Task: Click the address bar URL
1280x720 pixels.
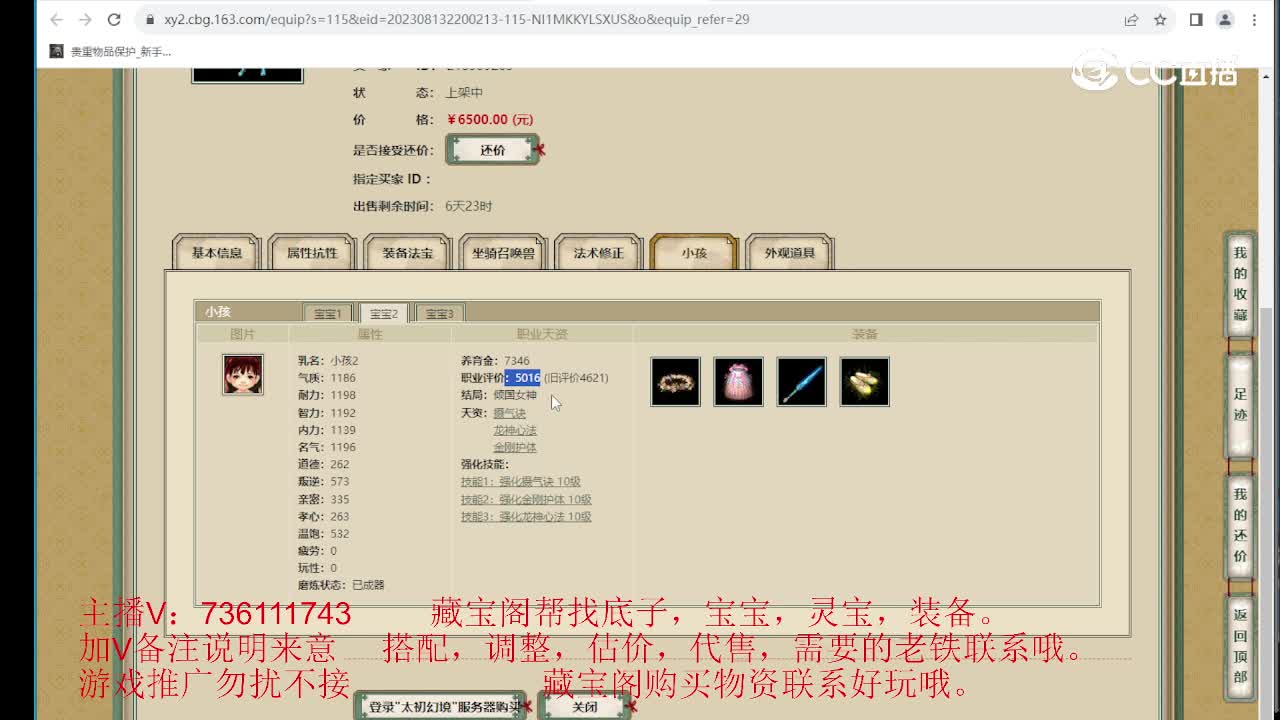Action: (457, 19)
